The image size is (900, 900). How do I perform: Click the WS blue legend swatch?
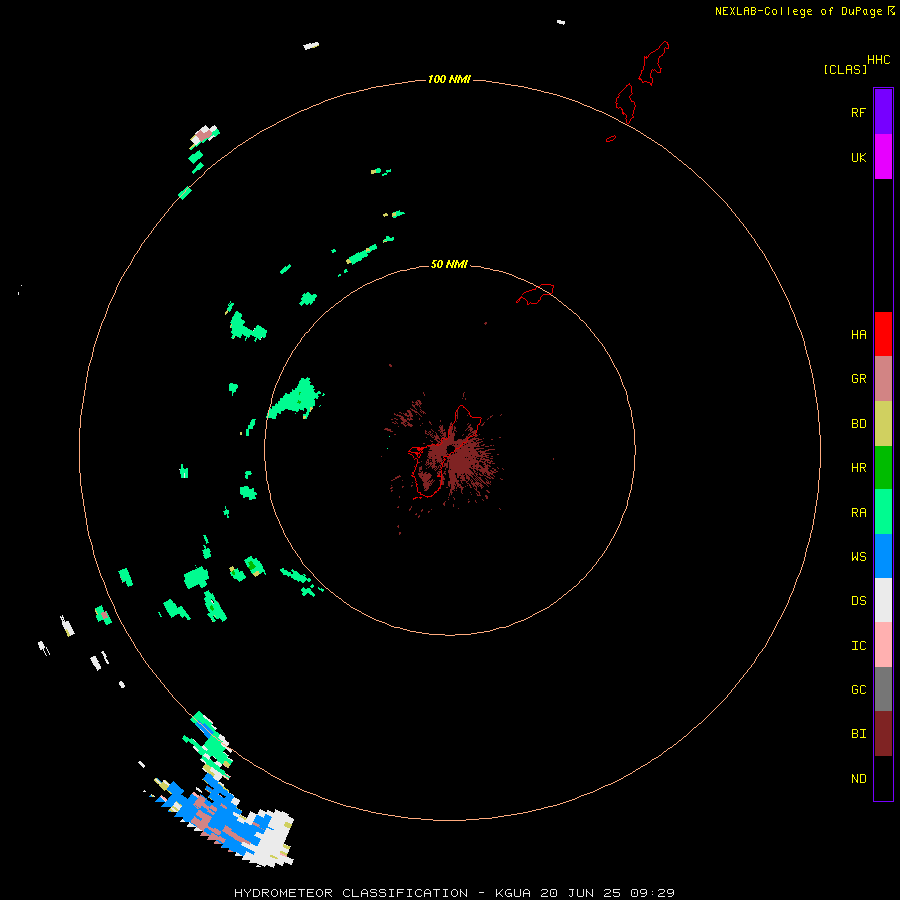coord(883,556)
